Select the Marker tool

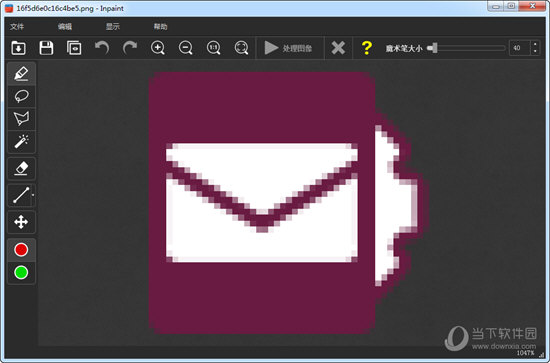click(21, 74)
